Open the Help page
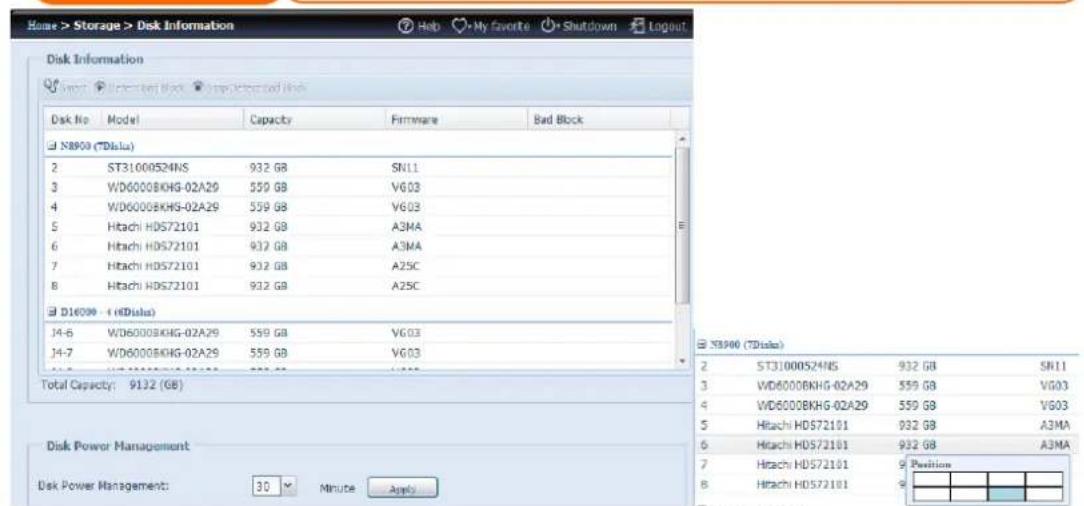The width and height of the screenshot is (1084, 506). pos(419,26)
